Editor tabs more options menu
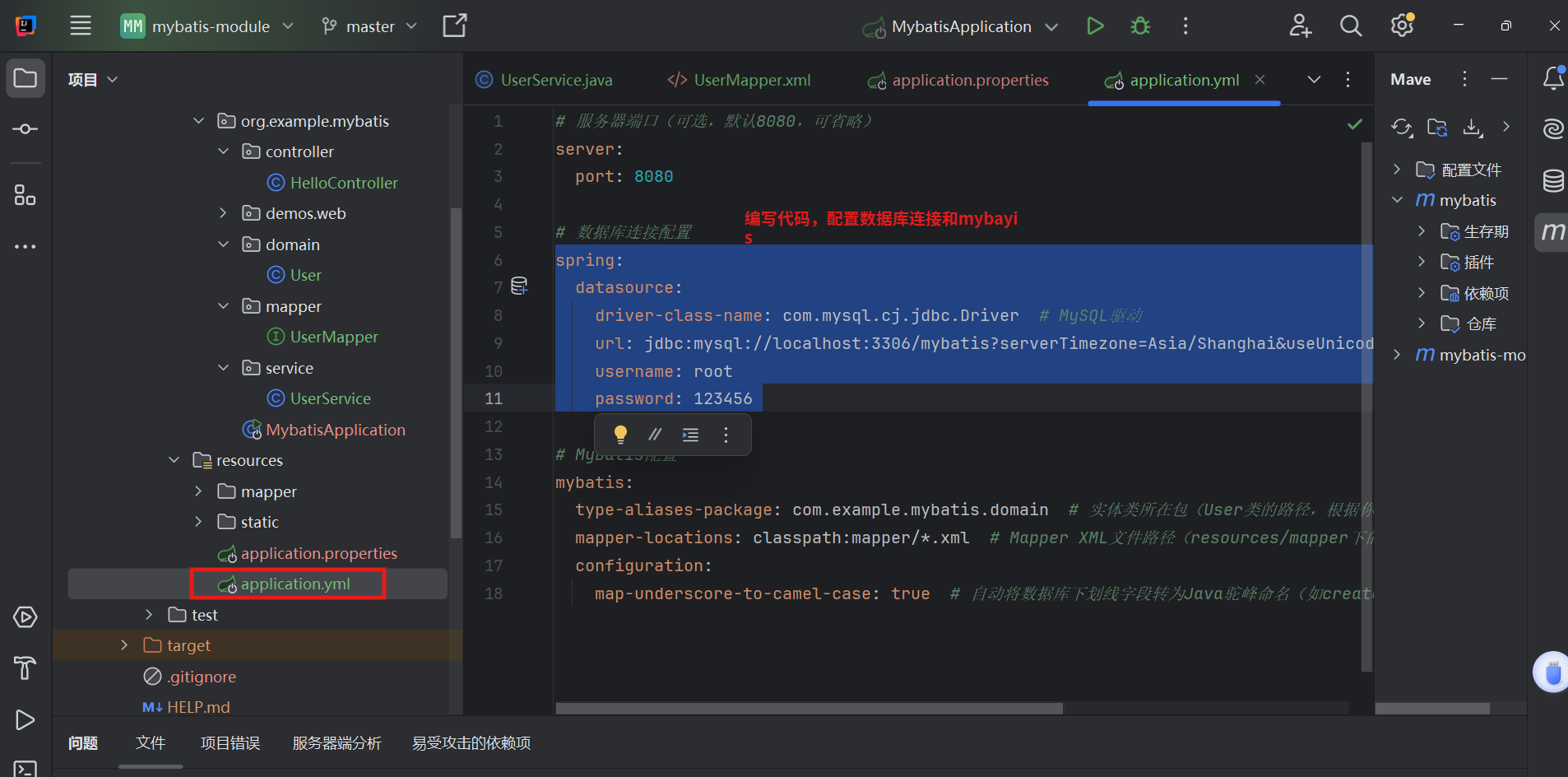1568x777 pixels. (1348, 79)
